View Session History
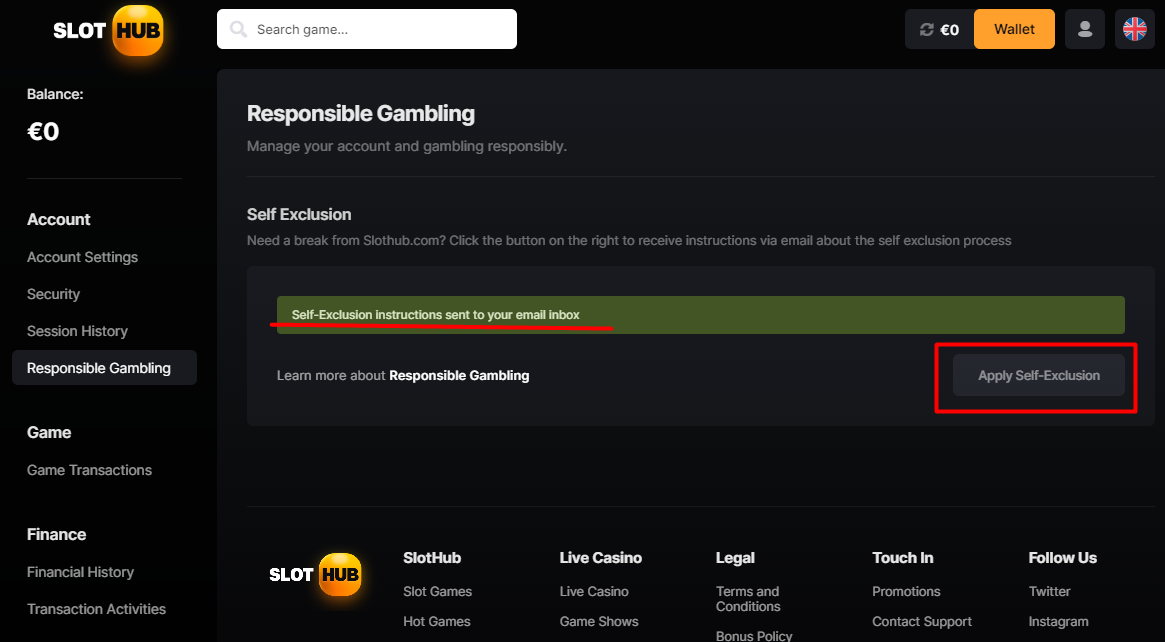Viewport: 1165px width, 642px height. click(77, 331)
